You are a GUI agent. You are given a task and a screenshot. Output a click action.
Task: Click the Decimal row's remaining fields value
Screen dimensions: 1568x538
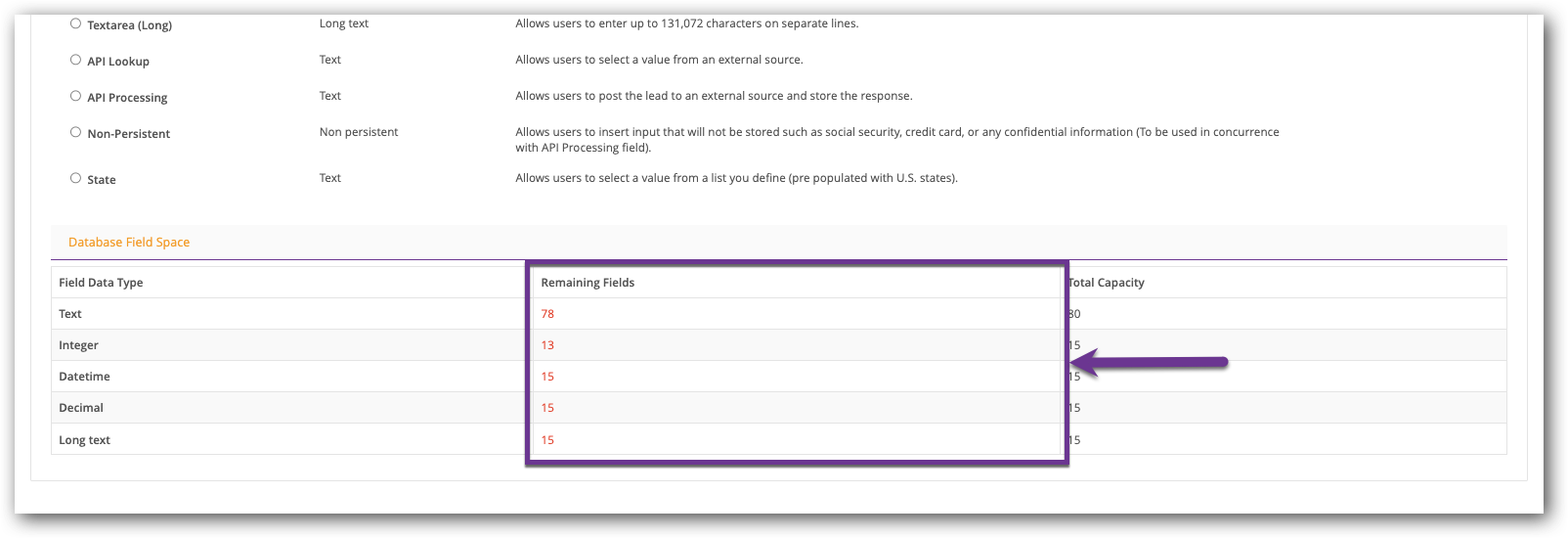click(547, 408)
